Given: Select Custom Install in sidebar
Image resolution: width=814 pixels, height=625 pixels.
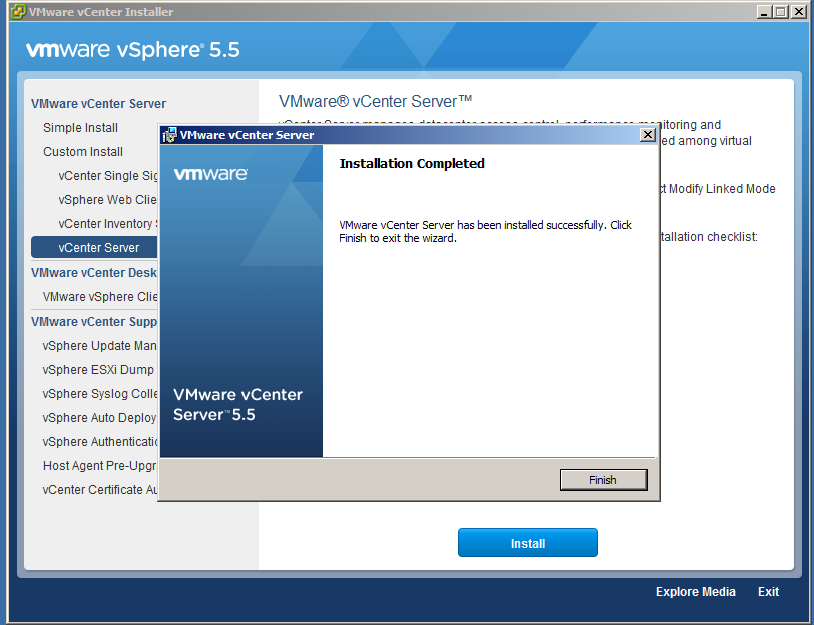Looking at the screenshot, I should click(x=83, y=152).
